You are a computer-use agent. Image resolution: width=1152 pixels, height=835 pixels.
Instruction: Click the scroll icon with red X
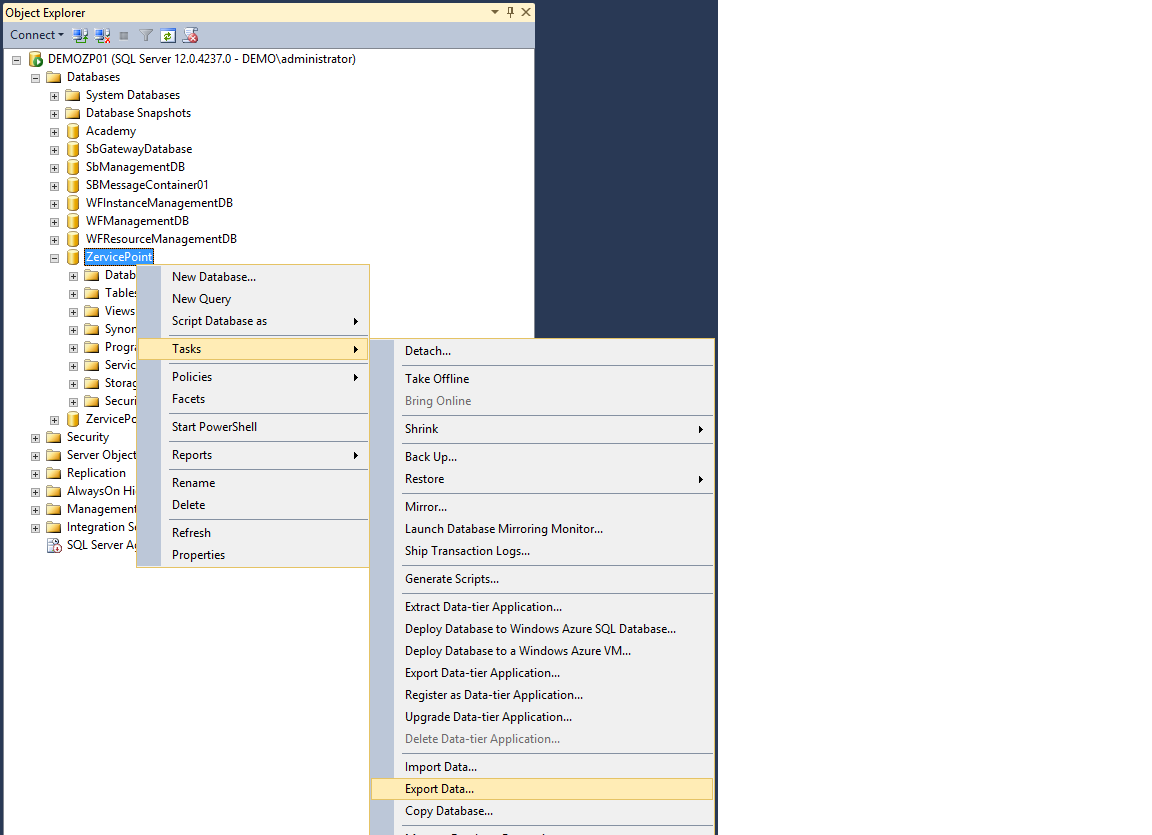[190, 34]
